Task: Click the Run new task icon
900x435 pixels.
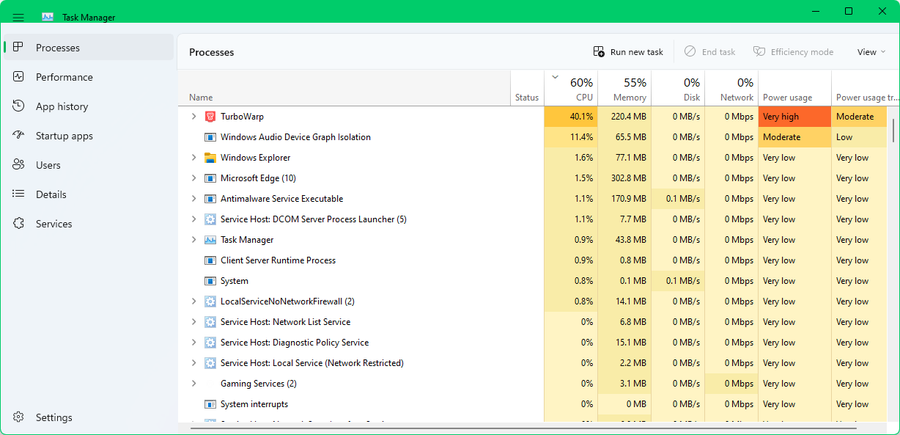Action: tap(598, 52)
